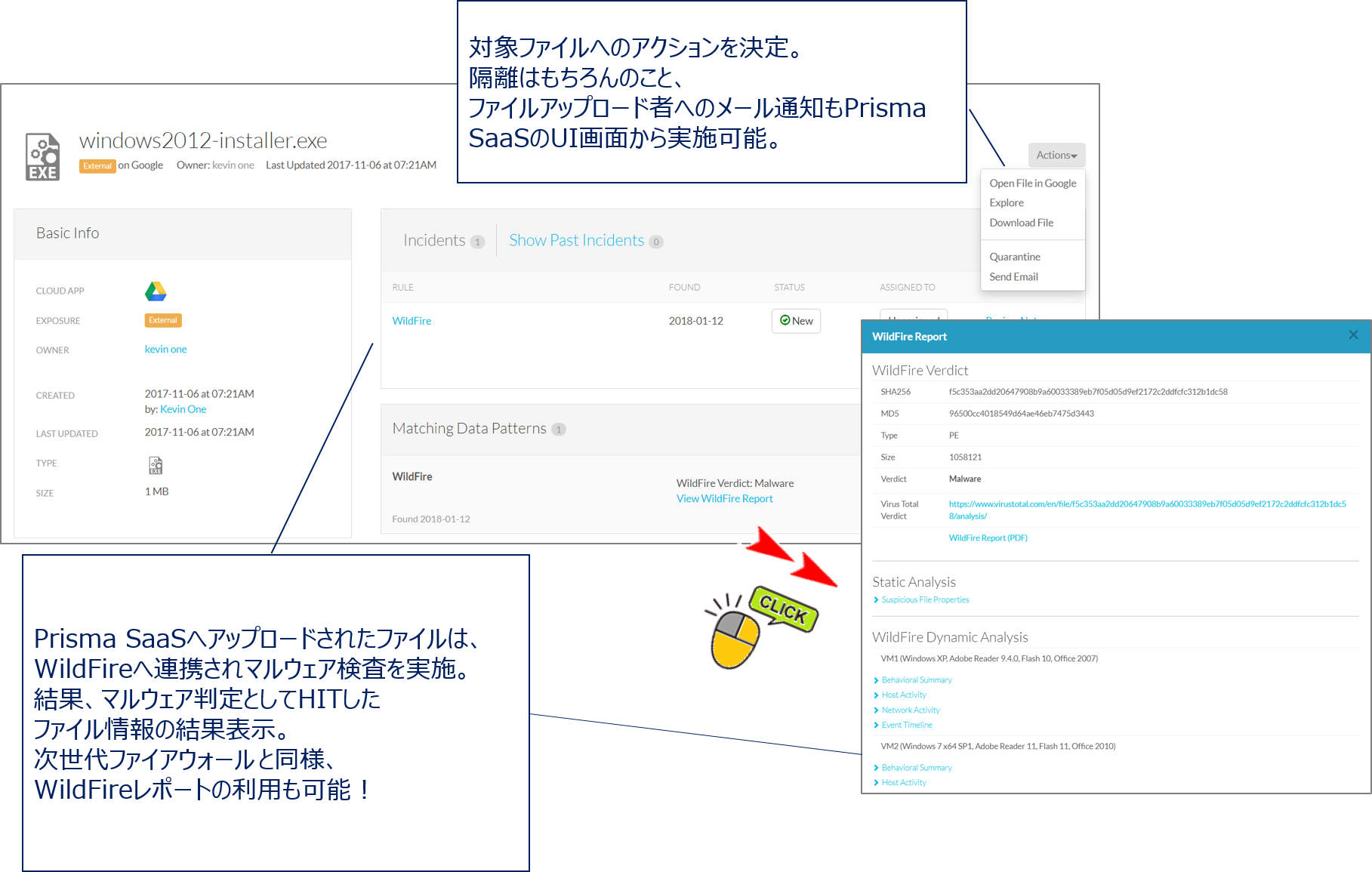Open the Kevin One creator link
The image size is (1372, 872).
pos(183,409)
